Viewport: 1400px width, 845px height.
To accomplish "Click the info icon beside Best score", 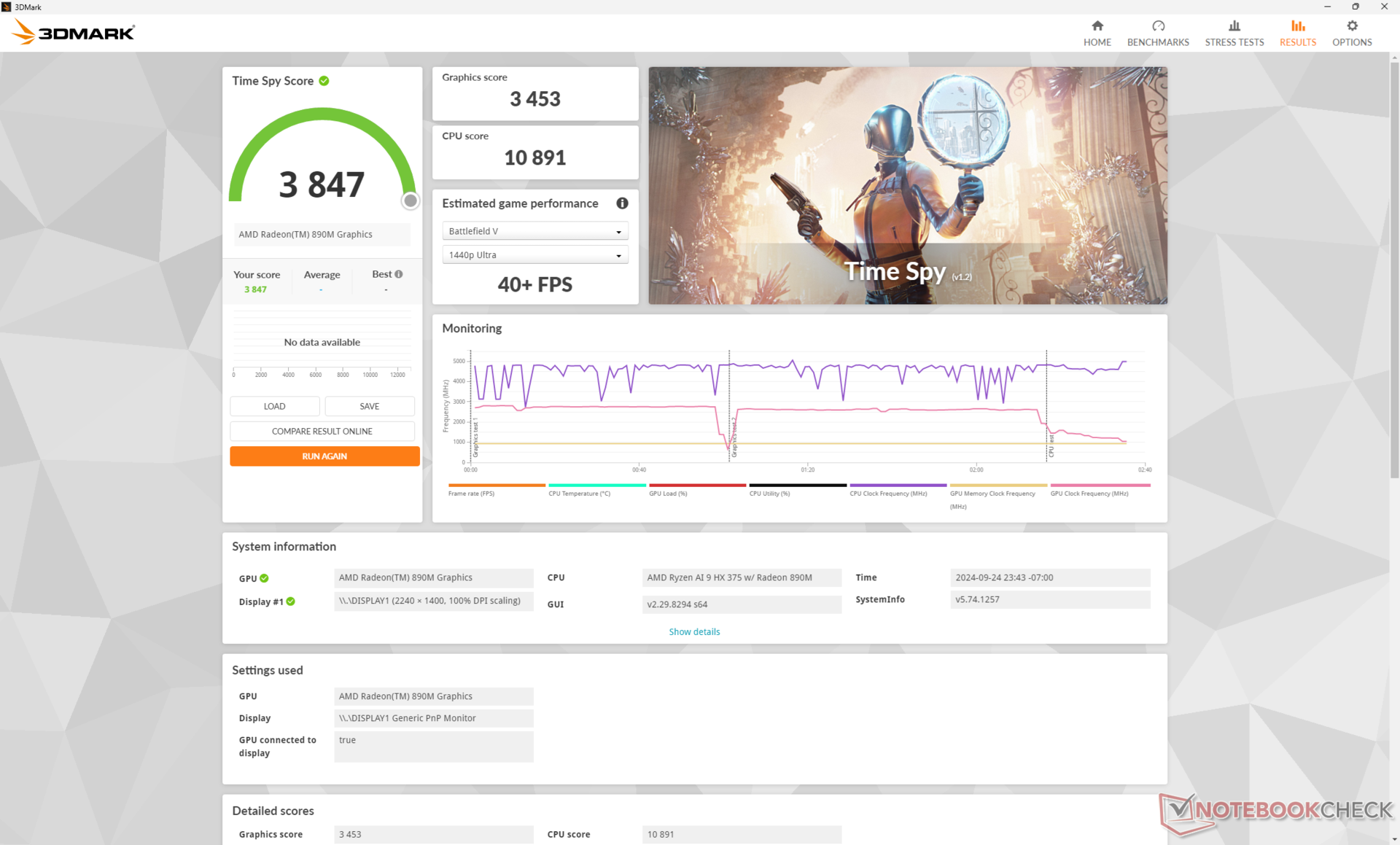I will pyautogui.click(x=399, y=274).
